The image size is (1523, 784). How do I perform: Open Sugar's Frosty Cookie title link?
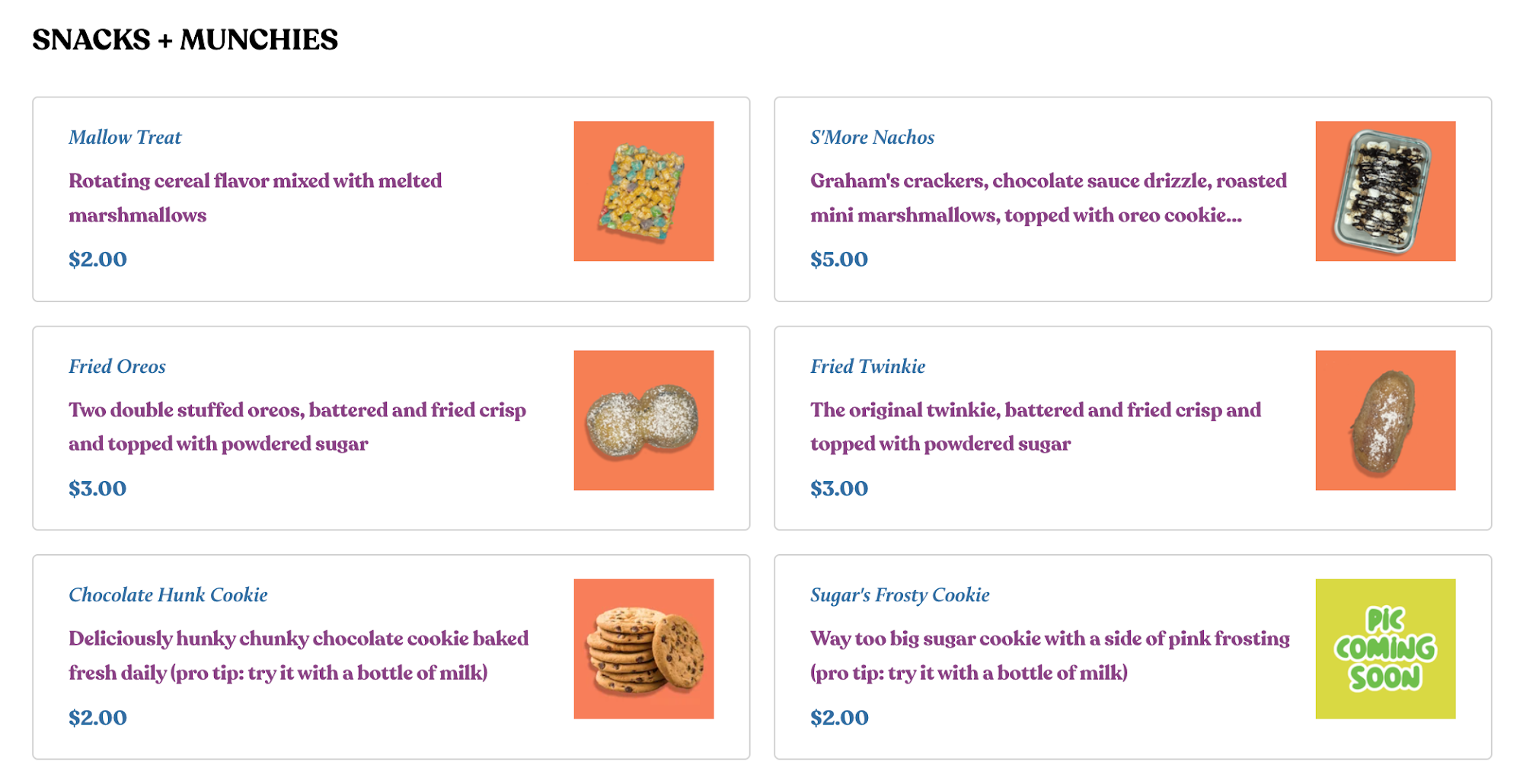pyautogui.click(x=899, y=595)
